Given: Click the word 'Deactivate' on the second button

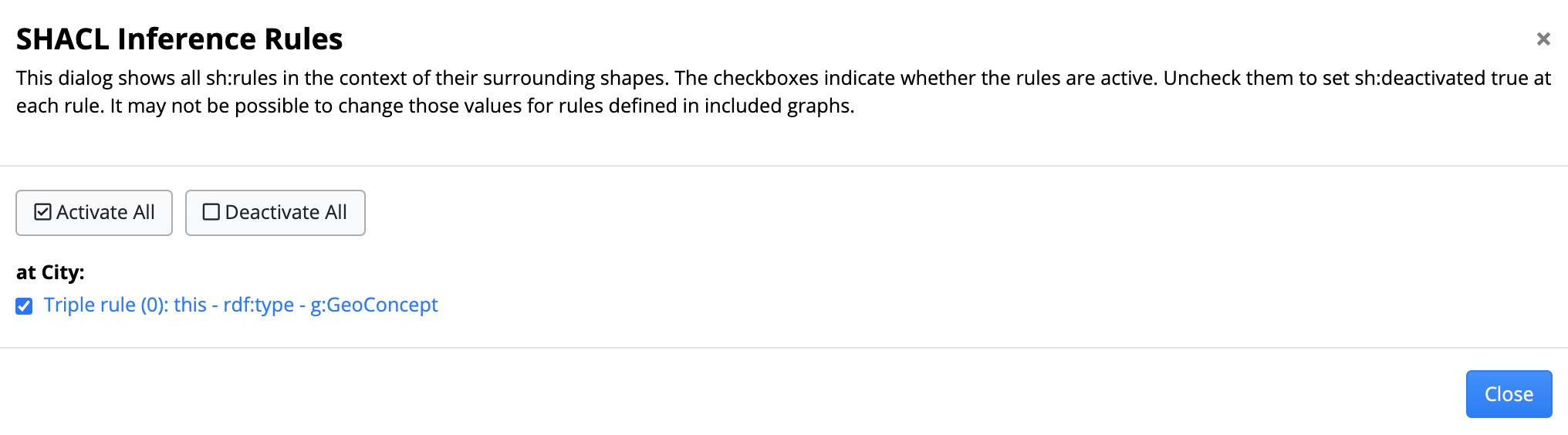Looking at the screenshot, I should coord(272,212).
